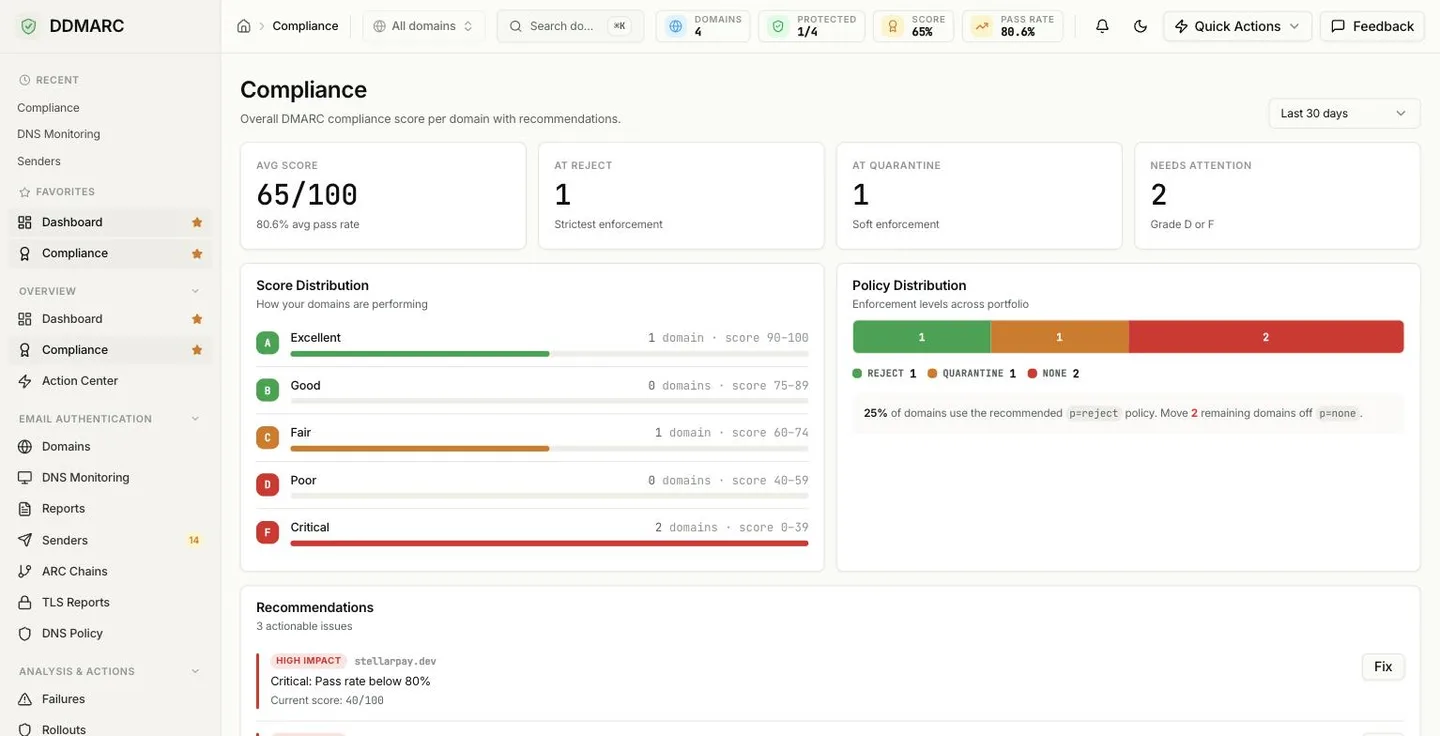Screen dimensions: 1440x736
Task: Click the Senders 14 badge
Action: click(194, 540)
